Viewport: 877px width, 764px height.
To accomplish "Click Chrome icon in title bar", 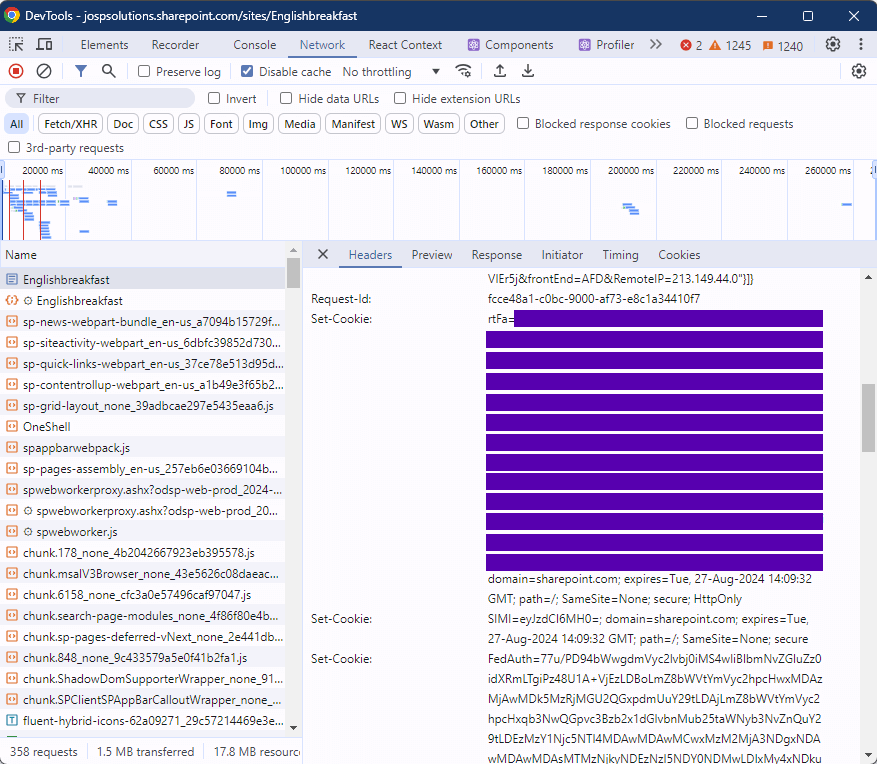I will point(11,15).
